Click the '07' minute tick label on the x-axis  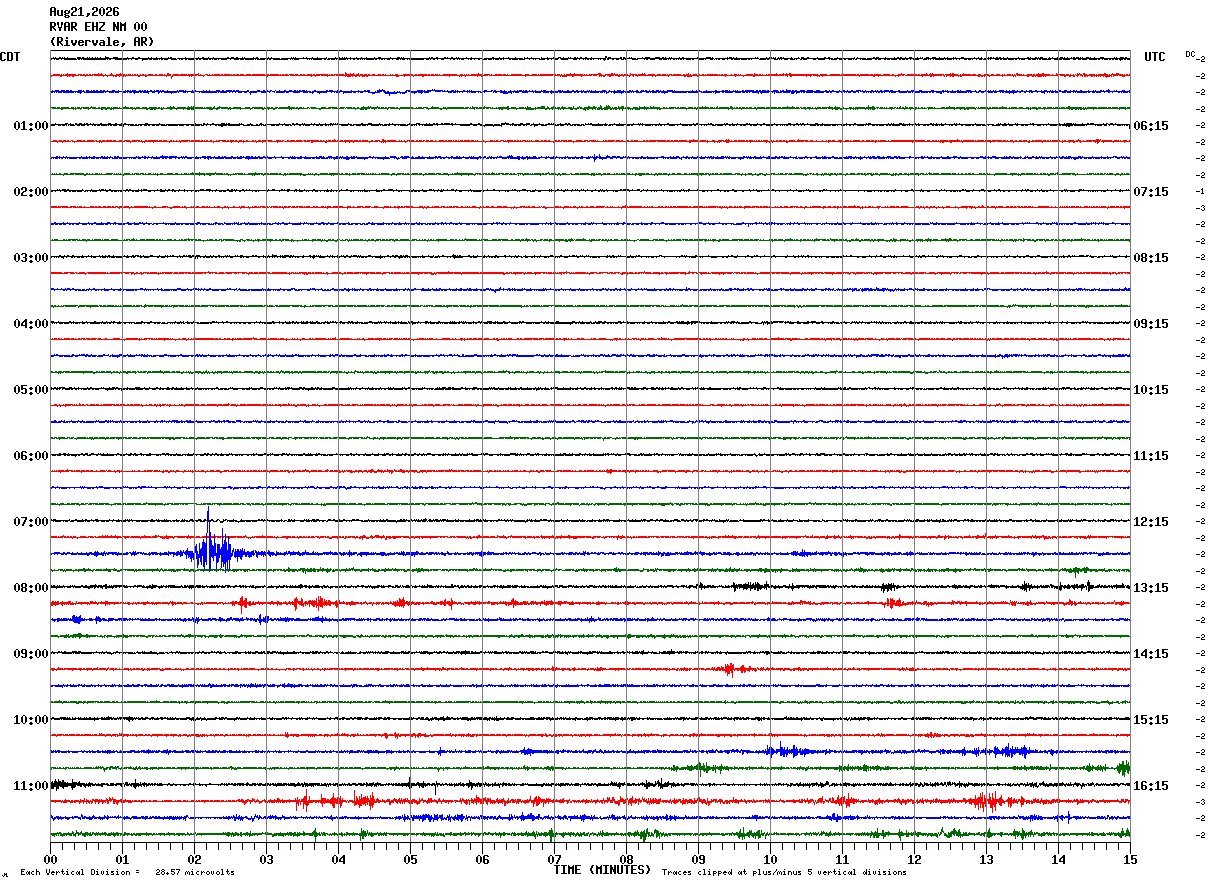point(554,859)
